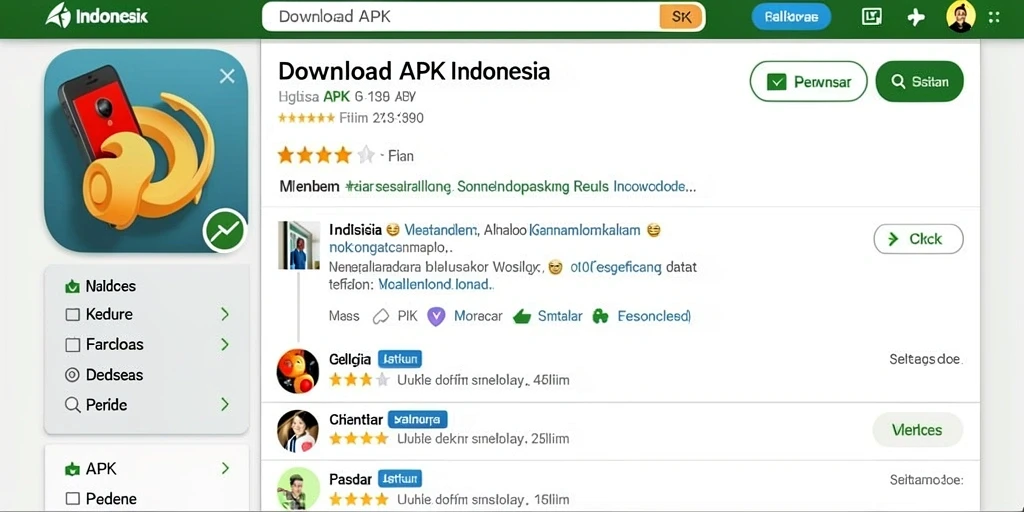Screen dimensions: 1024x512
Task: Expand the APK chevron in sidebar
Action: pyautogui.click(x=225, y=468)
